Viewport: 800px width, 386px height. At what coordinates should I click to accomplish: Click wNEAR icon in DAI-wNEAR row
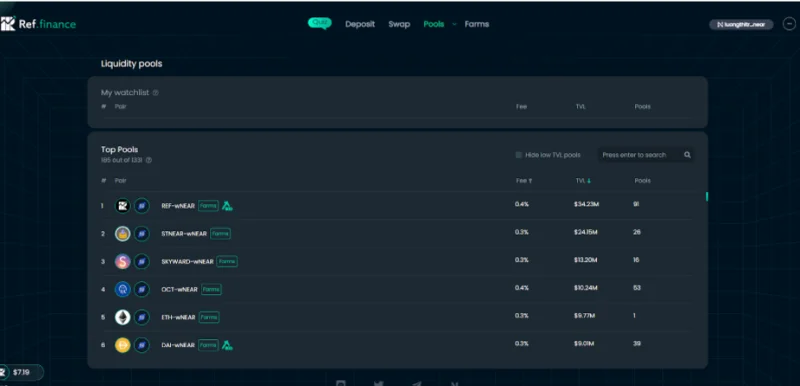pos(142,345)
